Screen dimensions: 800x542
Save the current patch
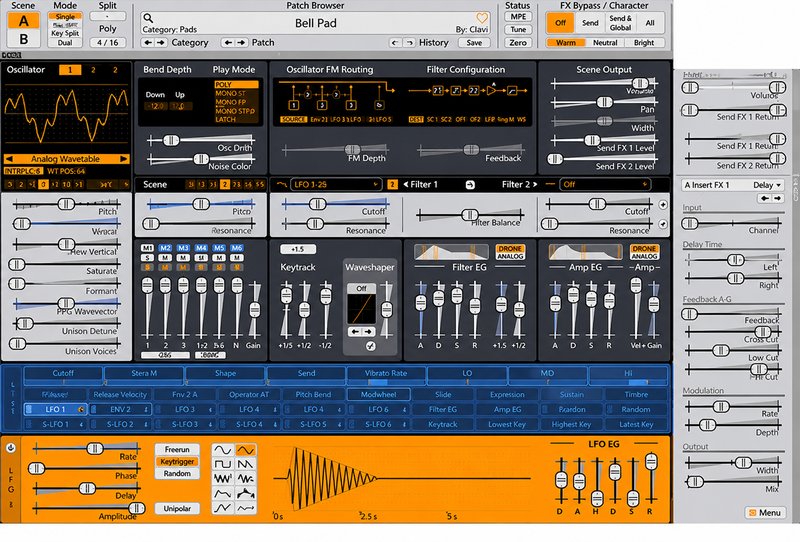pyautogui.click(x=474, y=43)
